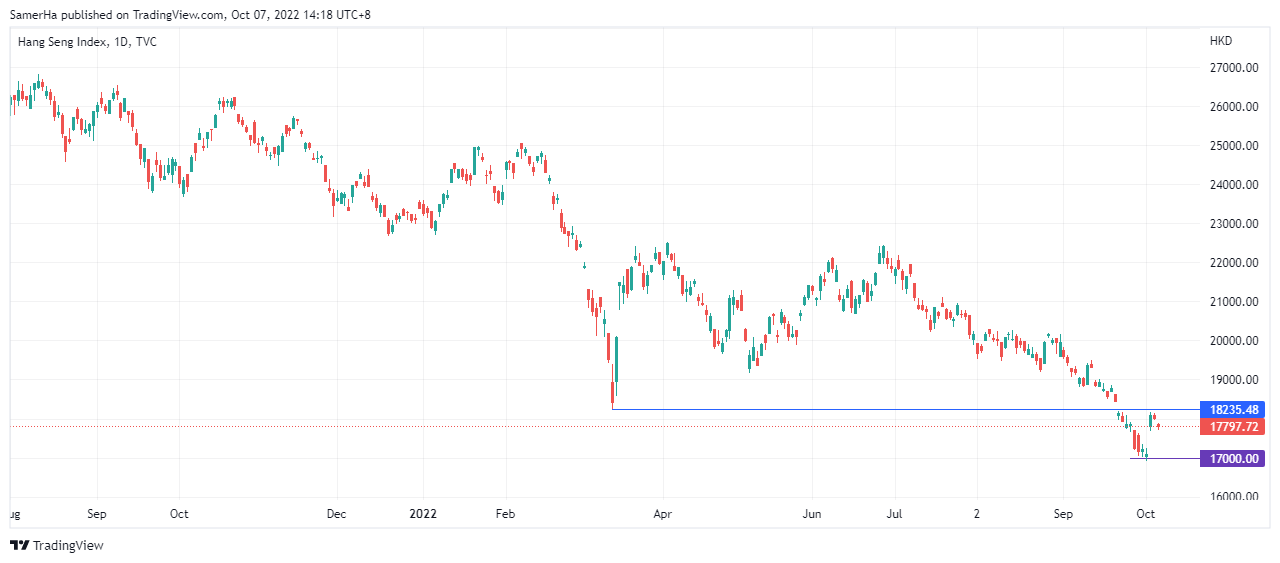The height and width of the screenshot is (563, 1280).
Task: Select the 2022 year label on time axis
Action: pyautogui.click(x=423, y=514)
